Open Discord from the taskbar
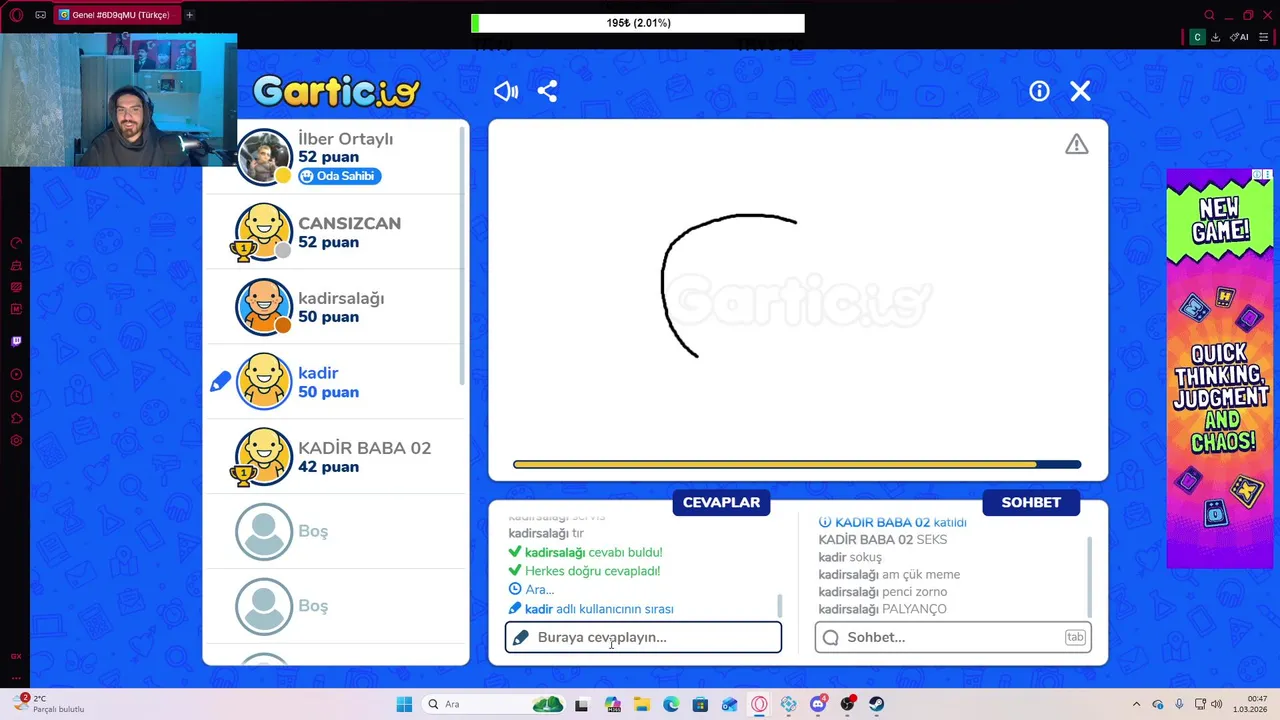This screenshot has width=1280, height=720. pos(818,704)
